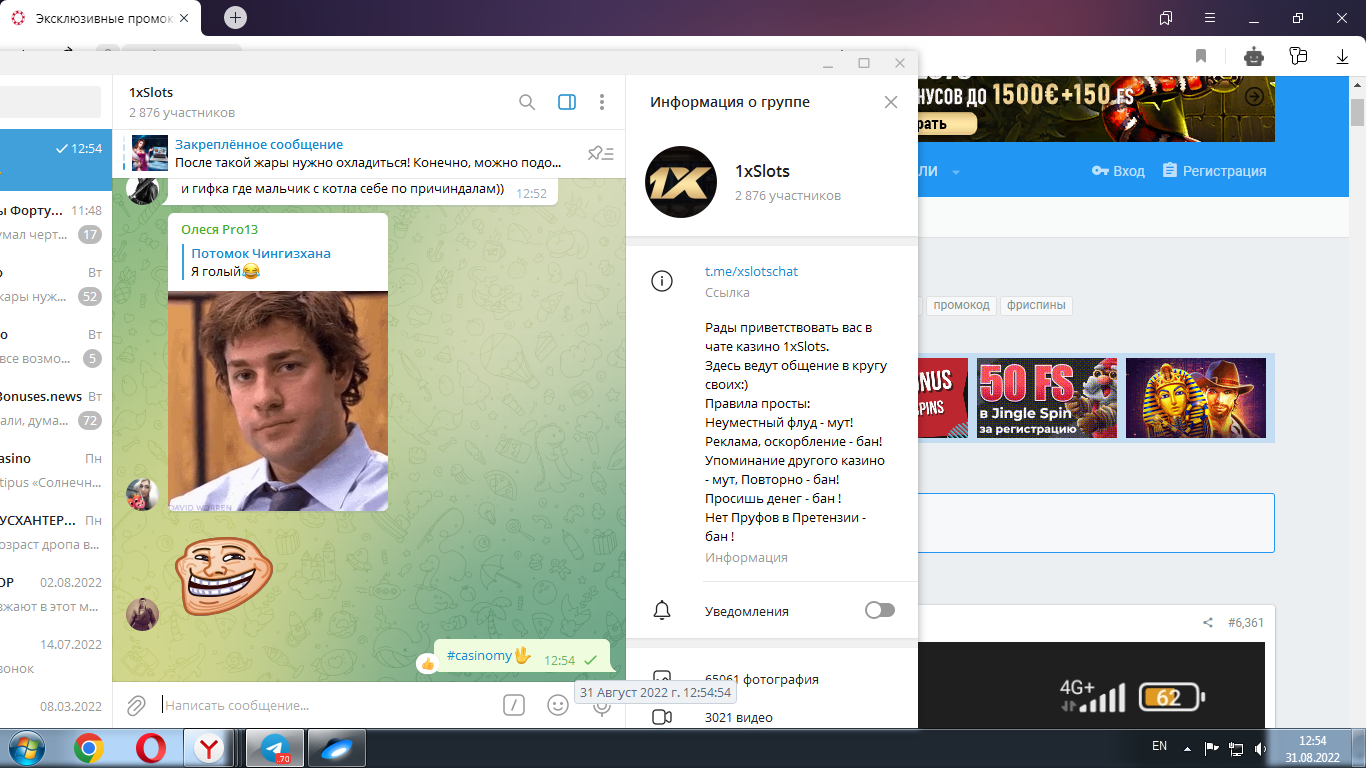Click the avatar beside troll face sticker
Image resolution: width=1366 pixels, height=768 pixels.
coord(142,614)
